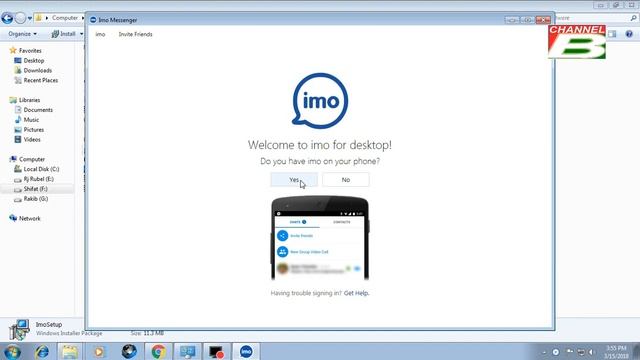This screenshot has width=640, height=360.
Task: Click the taskbar clock
Action: coord(616,352)
